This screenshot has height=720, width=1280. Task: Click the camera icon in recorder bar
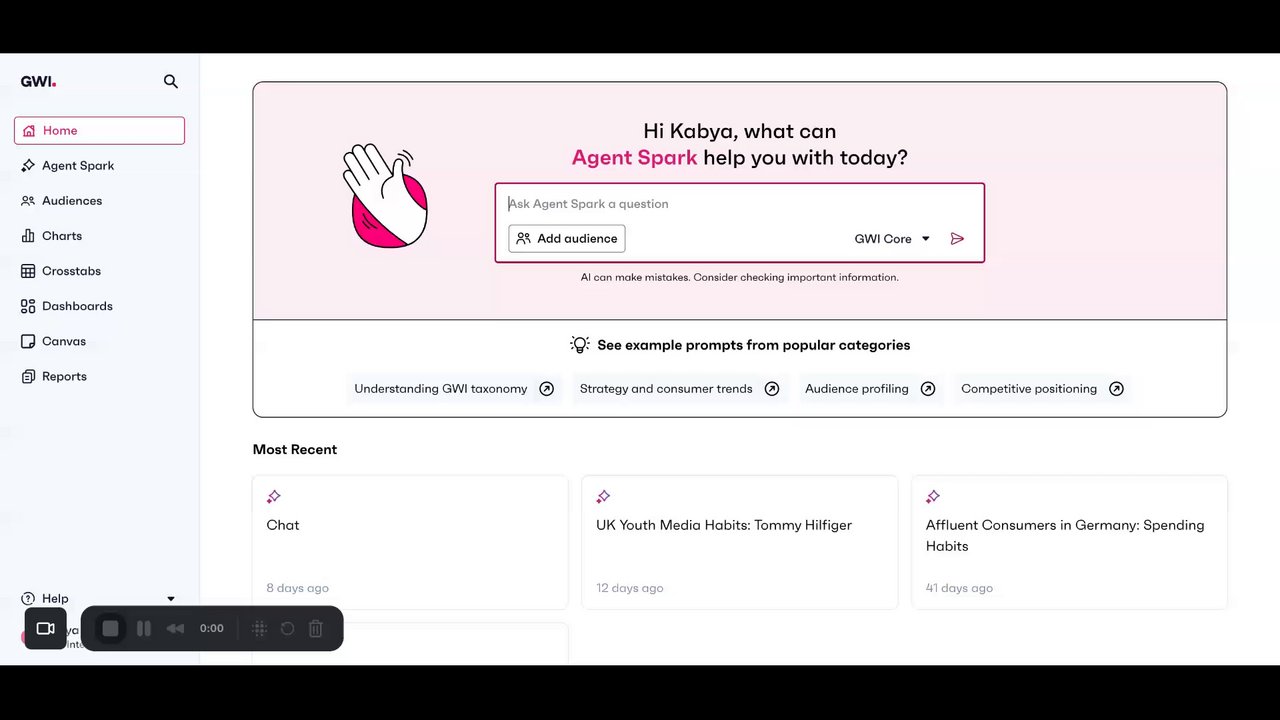tap(45, 628)
